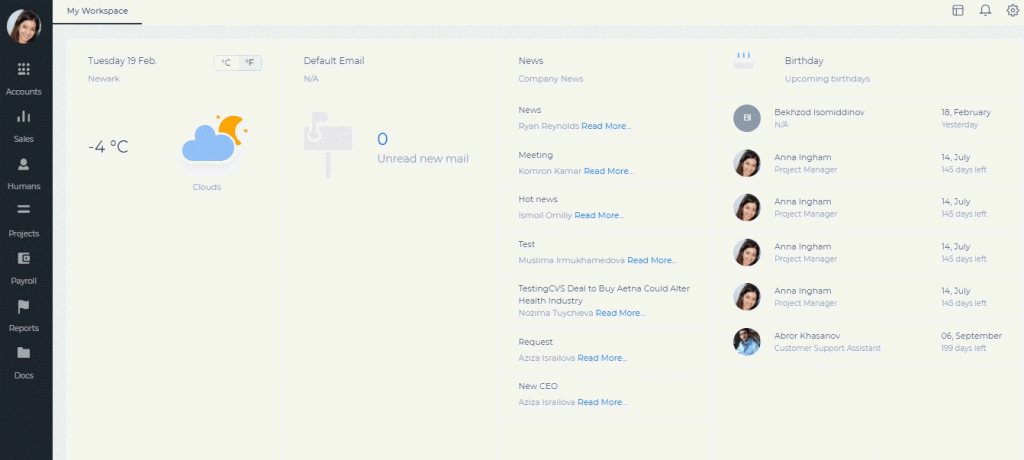Read more of Komron Kamar Meeting
The image size is (1024, 460).
point(609,171)
